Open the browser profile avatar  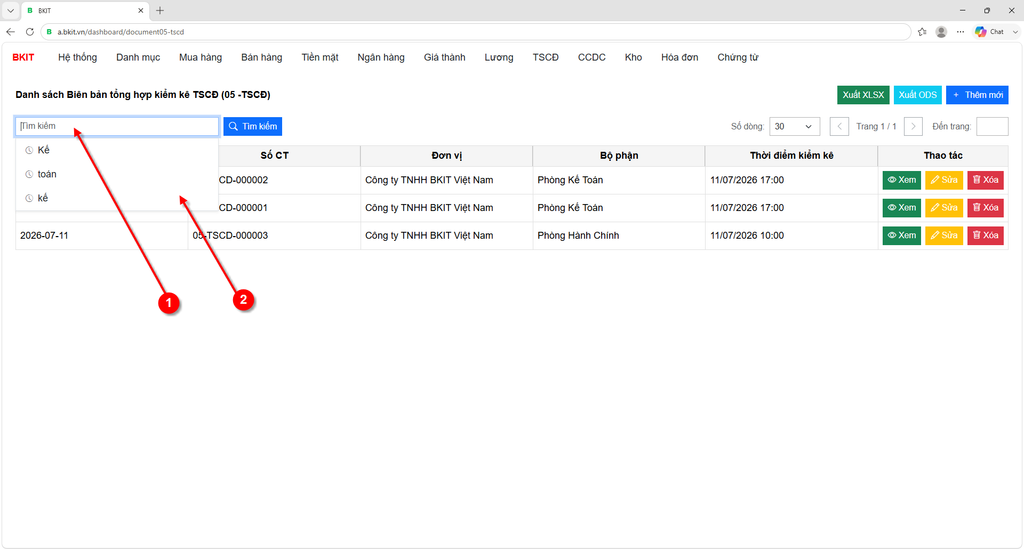941,31
